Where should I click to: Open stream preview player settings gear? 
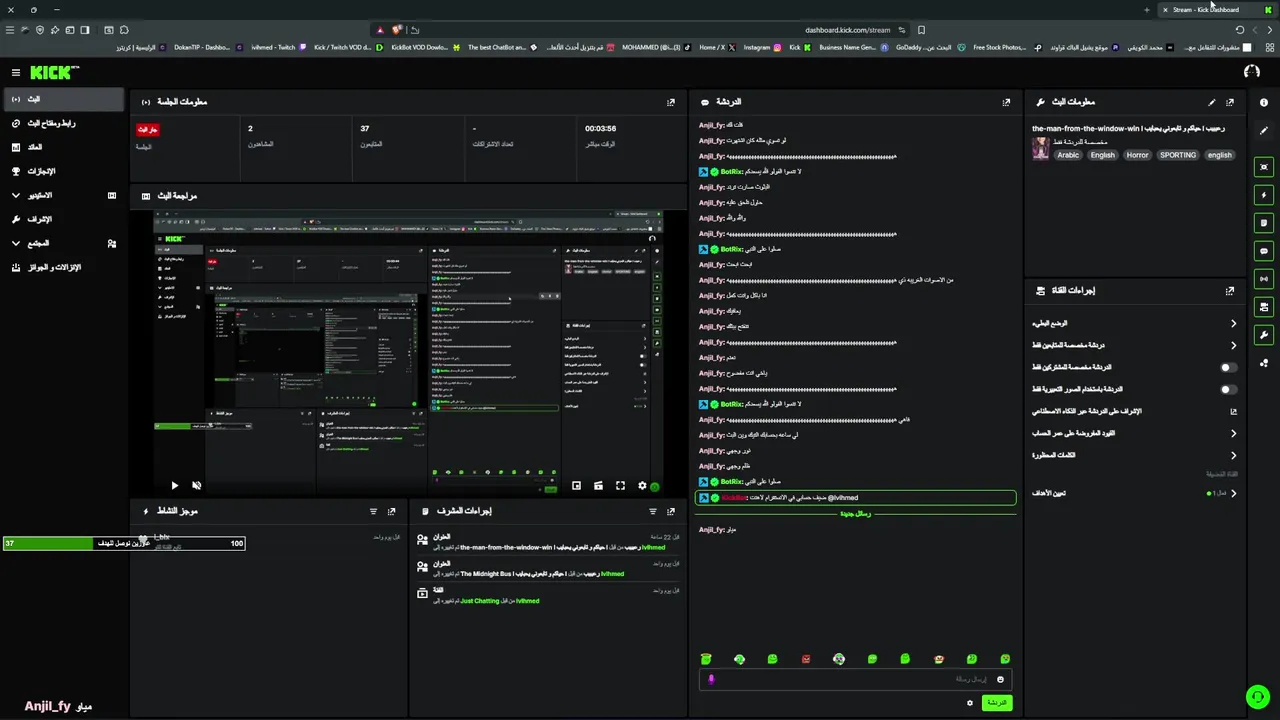click(x=642, y=486)
